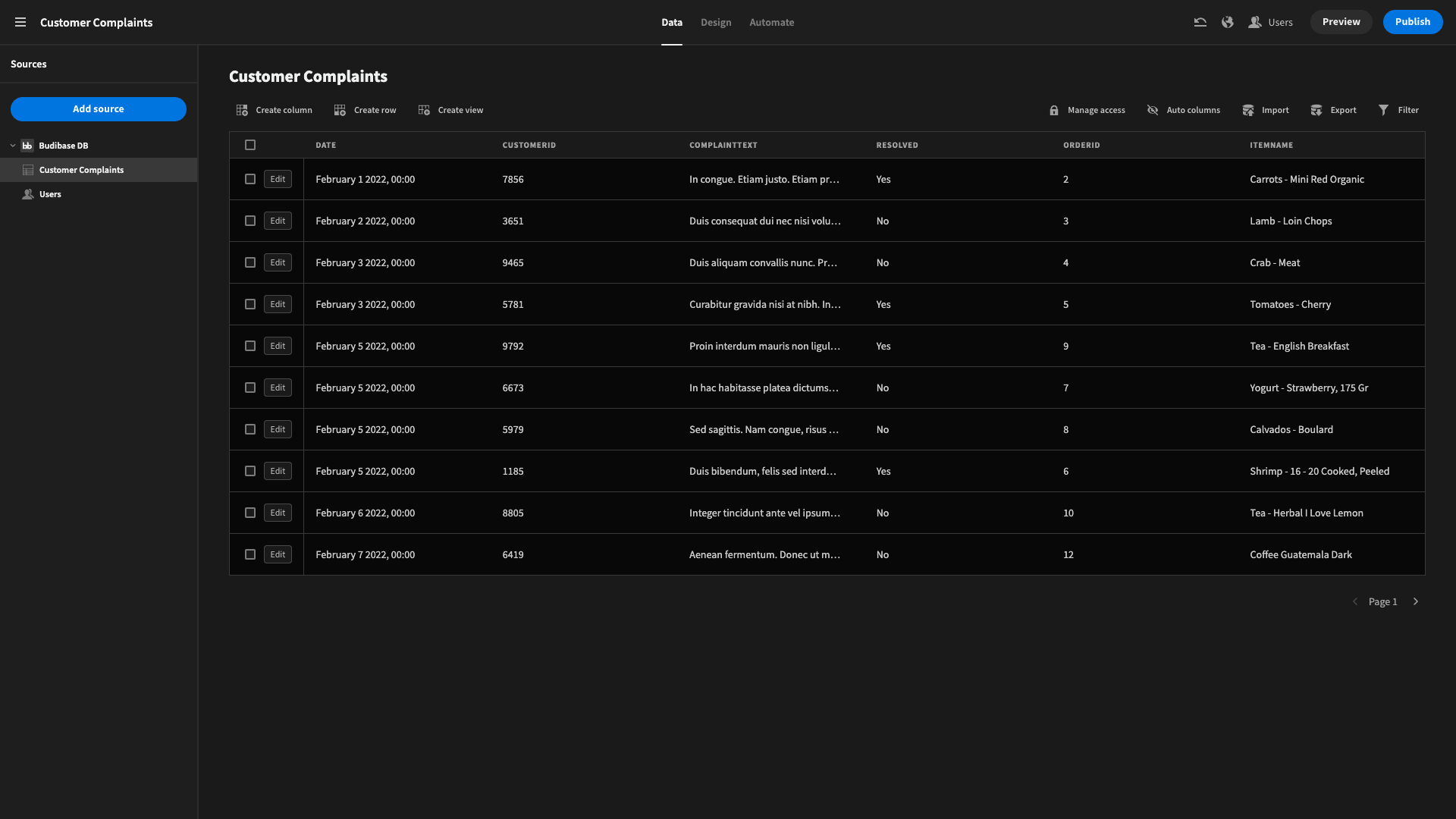Click the Create row icon
Screen dimensions: 1456x819
point(340,110)
